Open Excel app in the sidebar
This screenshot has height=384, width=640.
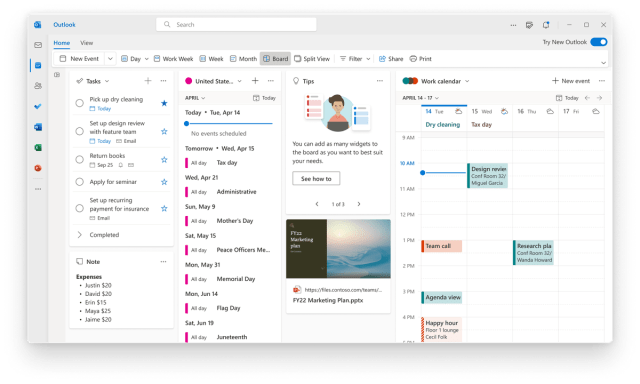38,147
